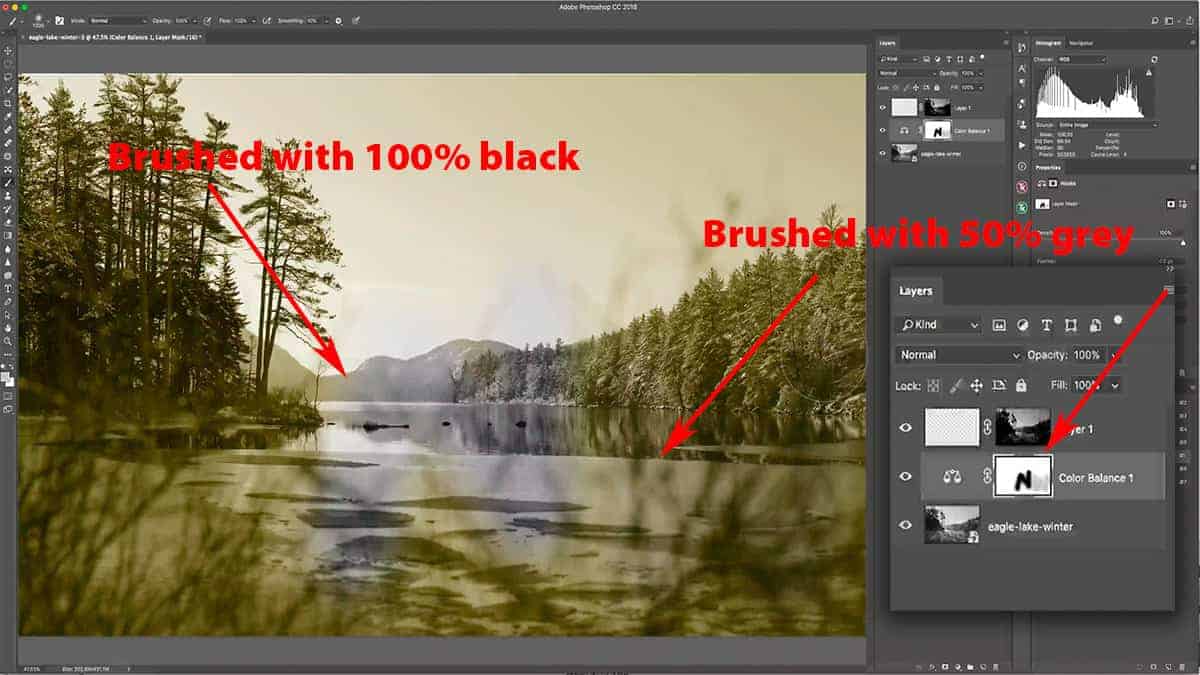Toggle lock image pixels brush in the enlarged Layers panel
Image resolution: width=1200 pixels, height=675 pixels.
tap(955, 385)
